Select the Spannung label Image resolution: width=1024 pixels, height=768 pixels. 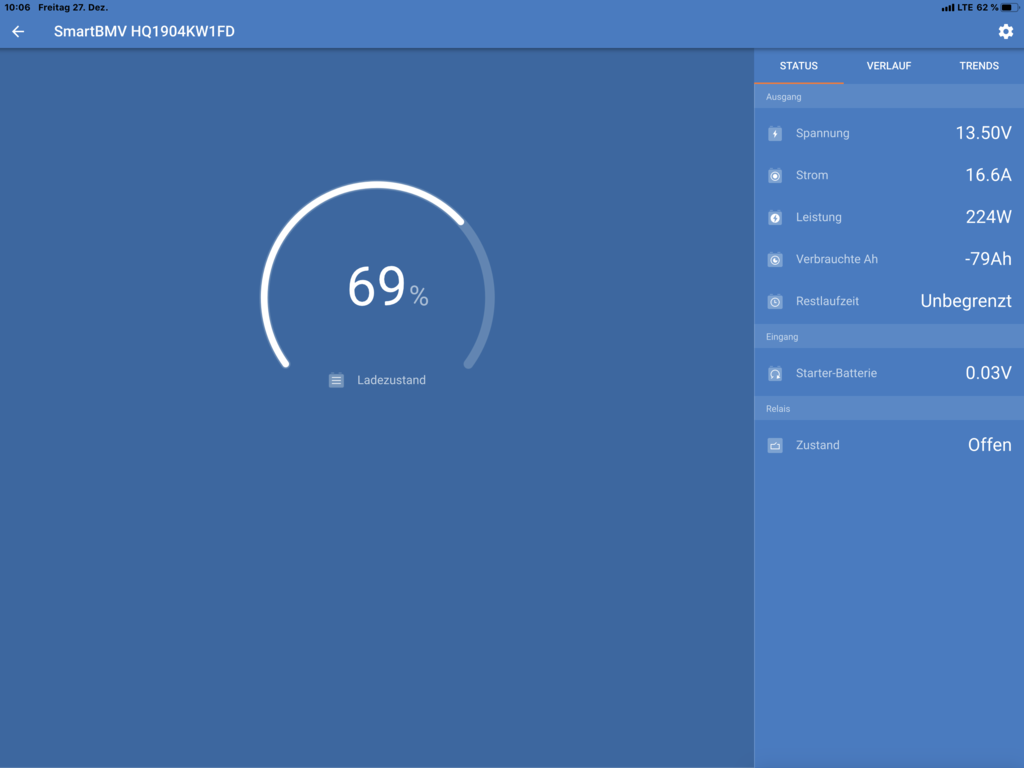coord(822,133)
